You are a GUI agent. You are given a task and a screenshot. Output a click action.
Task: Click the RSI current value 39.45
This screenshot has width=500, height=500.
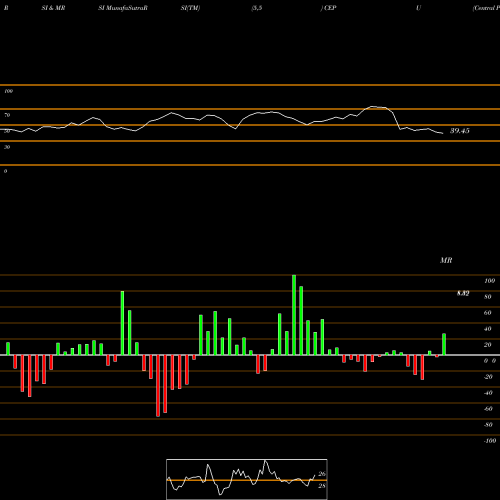(460, 131)
